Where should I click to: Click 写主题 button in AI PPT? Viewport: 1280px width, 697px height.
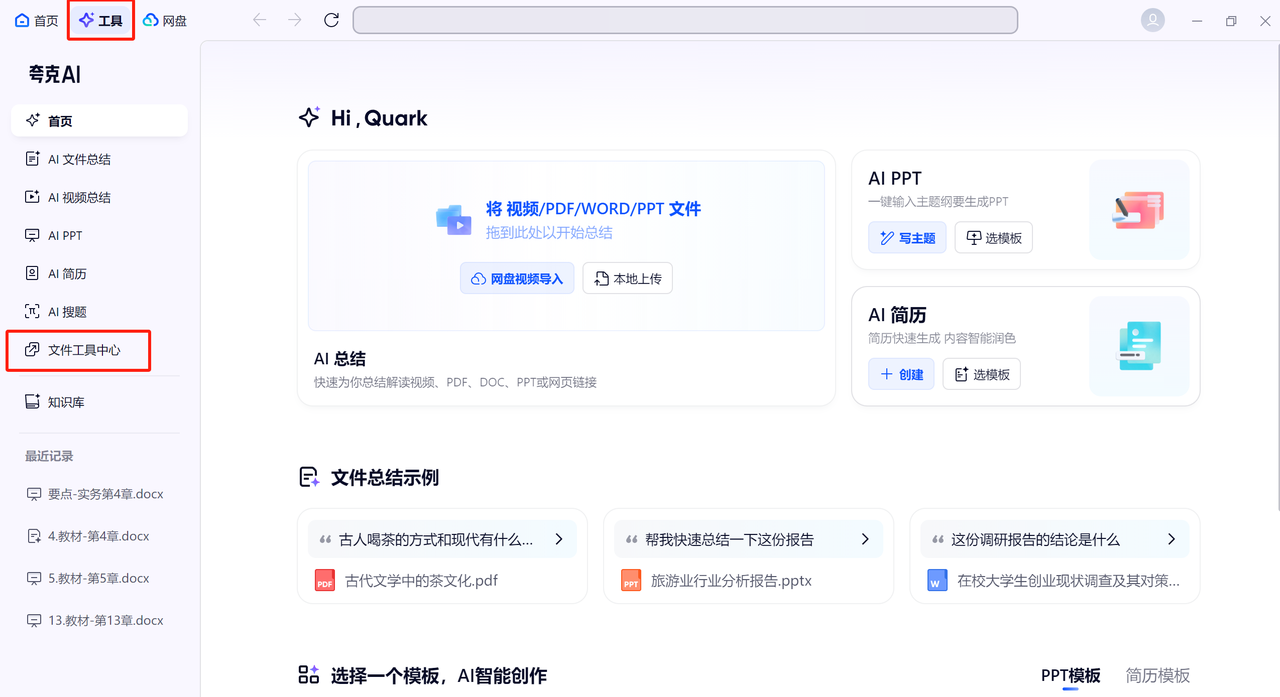(x=907, y=238)
